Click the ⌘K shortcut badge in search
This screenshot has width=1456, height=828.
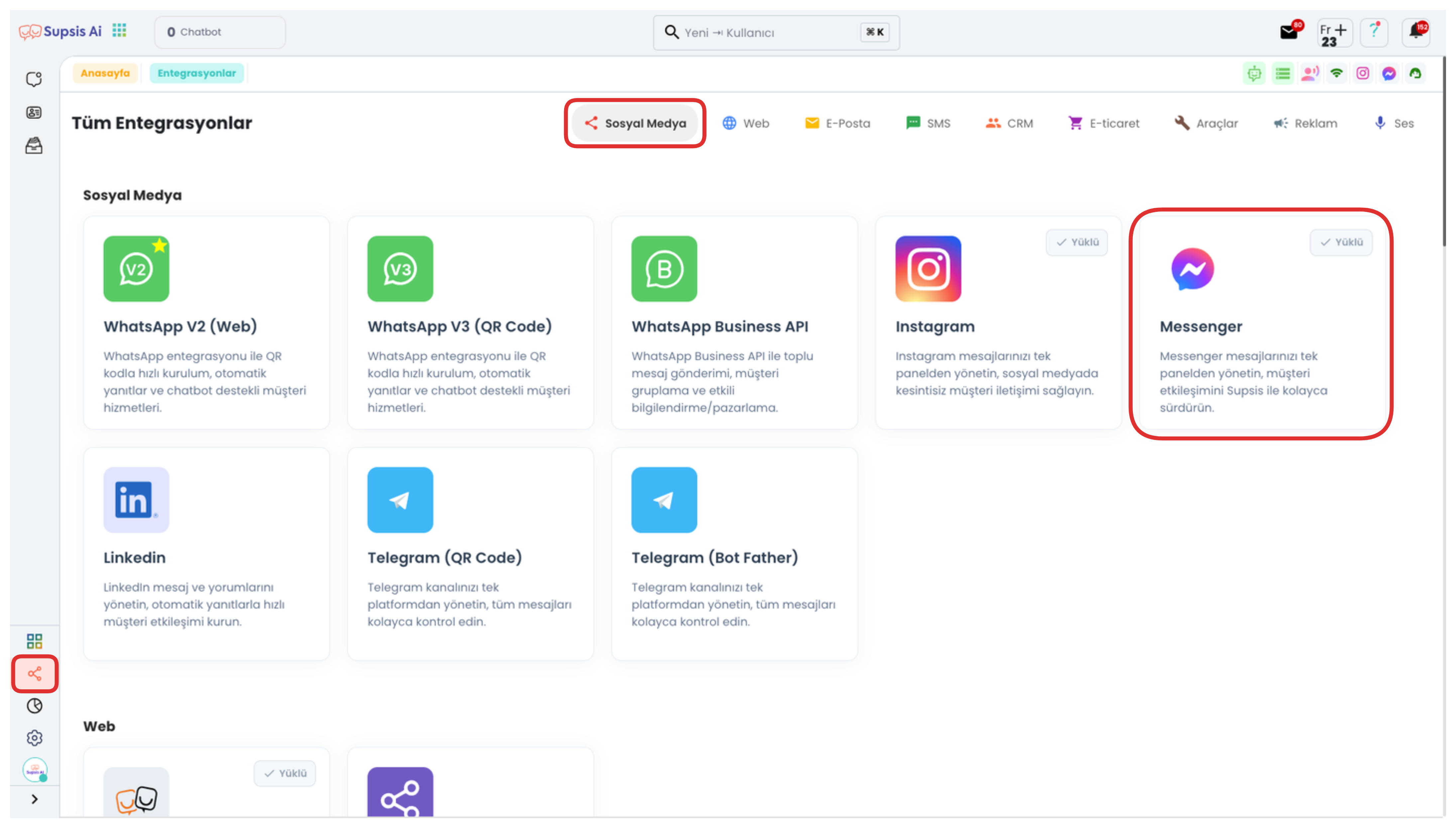pos(875,32)
